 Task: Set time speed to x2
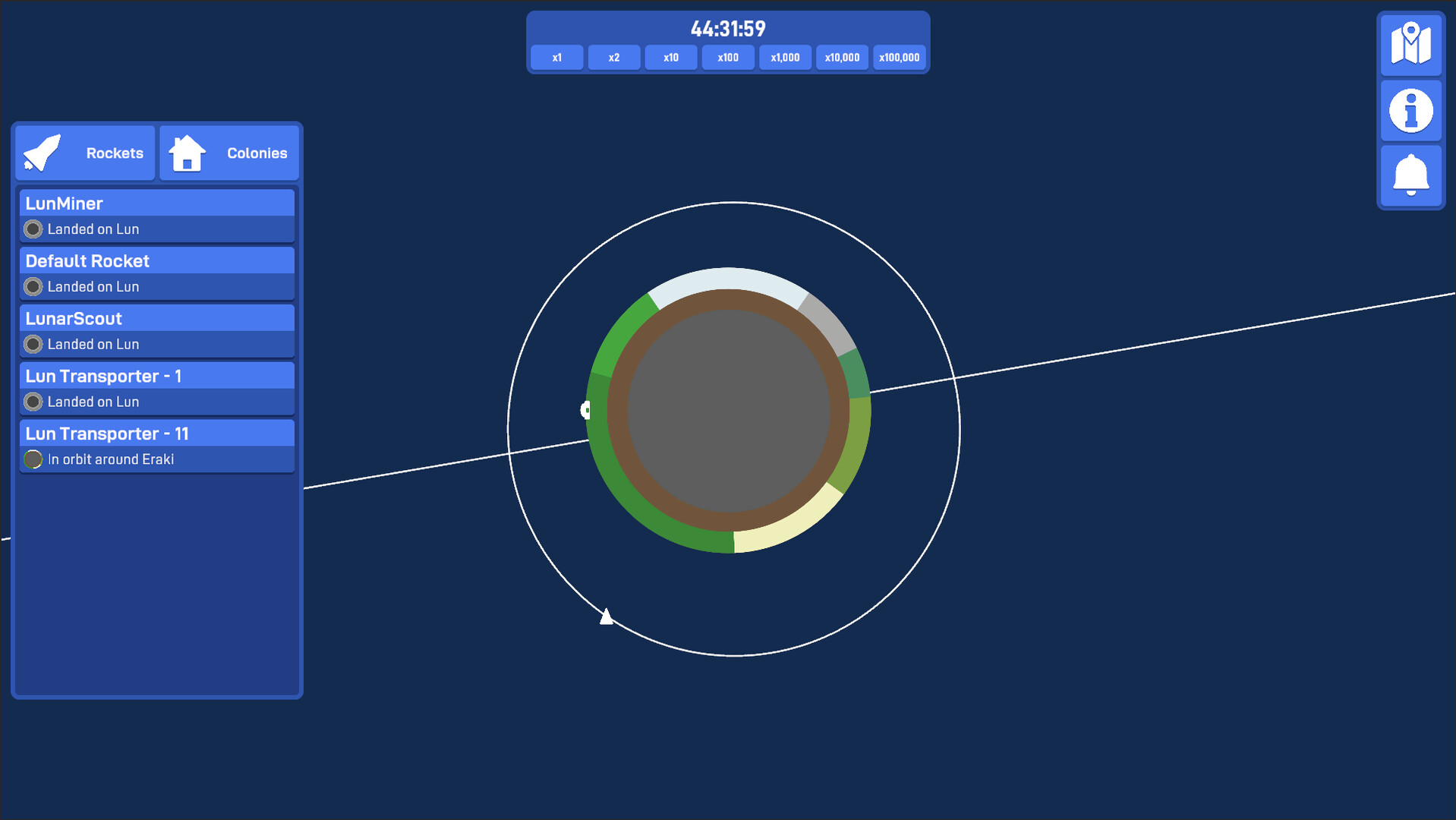(x=614, y=58)
